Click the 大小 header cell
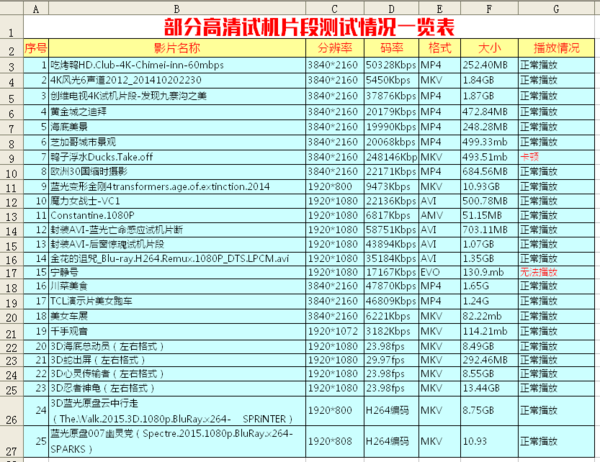 [x=489, y=48]
